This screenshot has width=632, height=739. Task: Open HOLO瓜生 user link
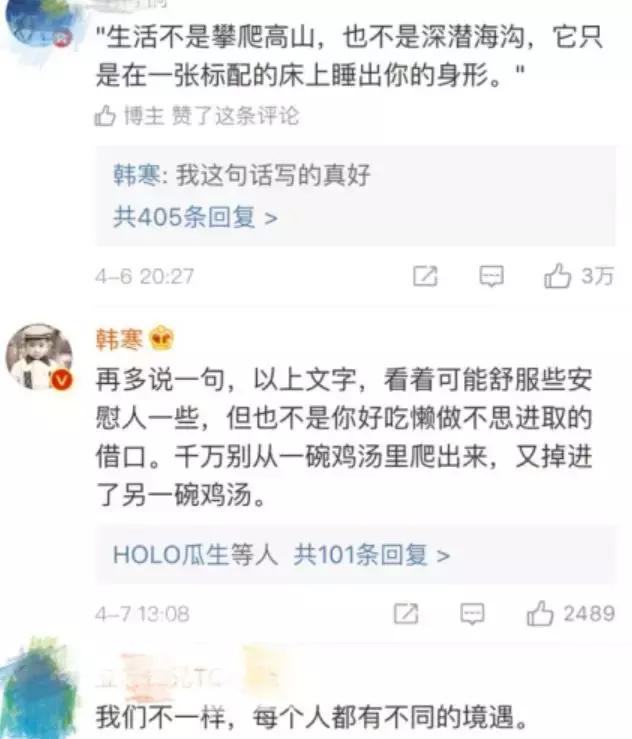tap(170, 555)
